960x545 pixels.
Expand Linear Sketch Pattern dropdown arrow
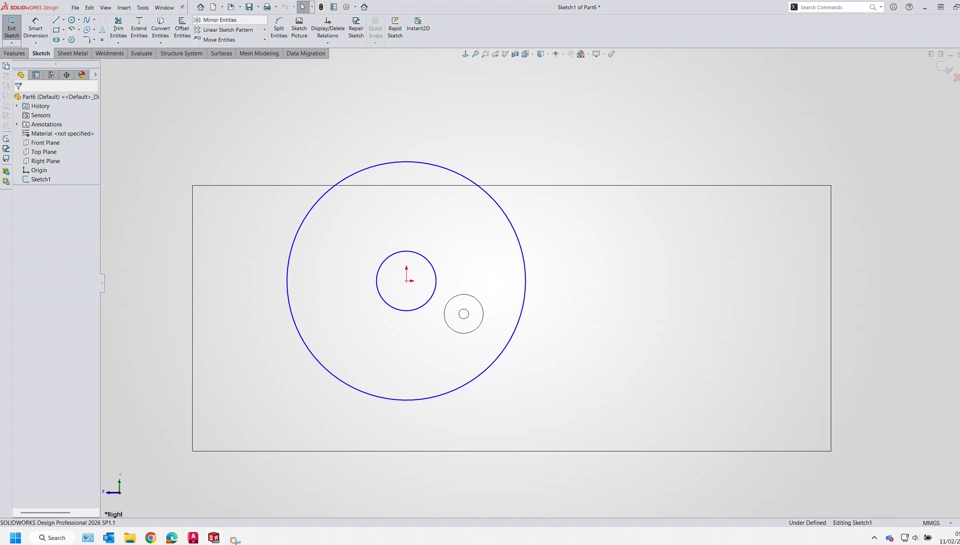coord(264,30)
